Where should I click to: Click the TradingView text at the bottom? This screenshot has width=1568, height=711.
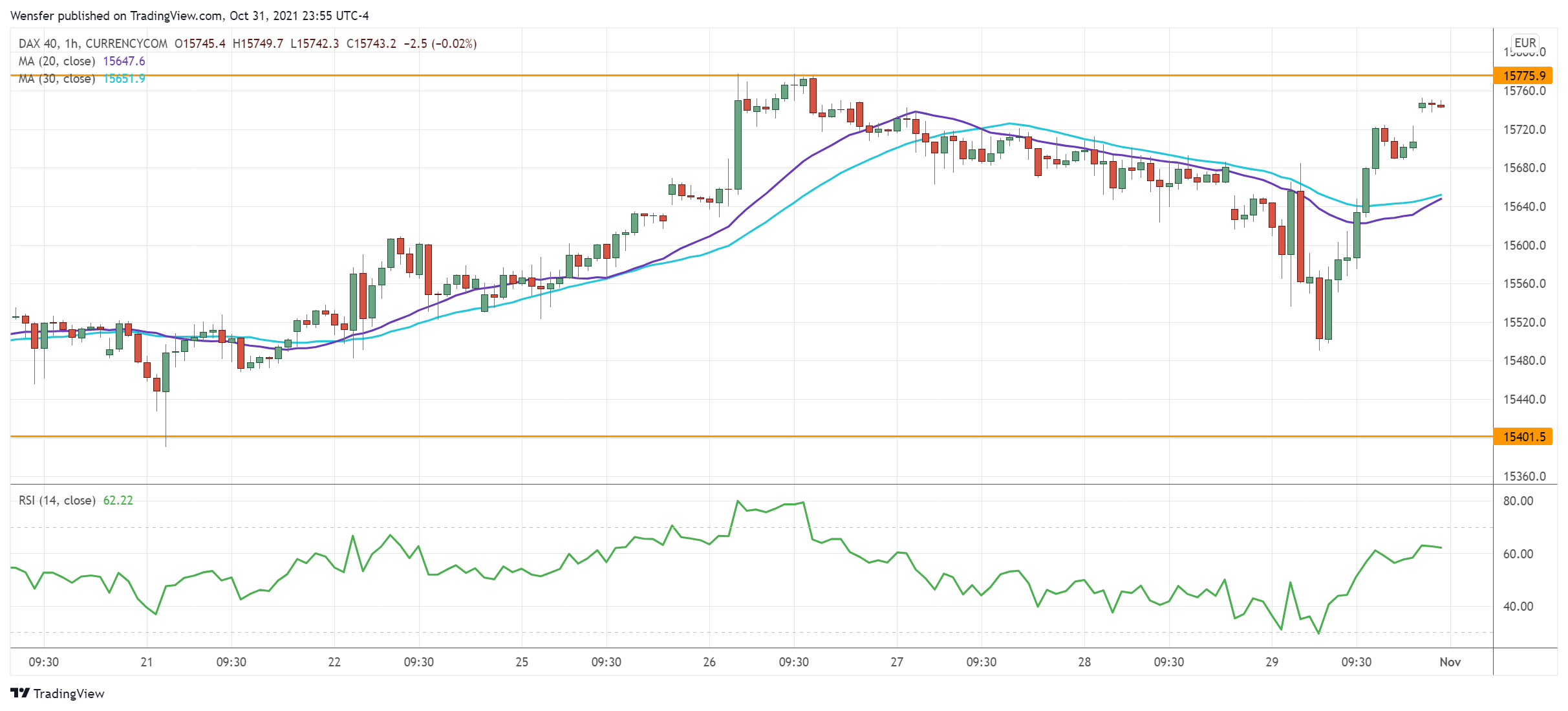click(x=69, y=694)
